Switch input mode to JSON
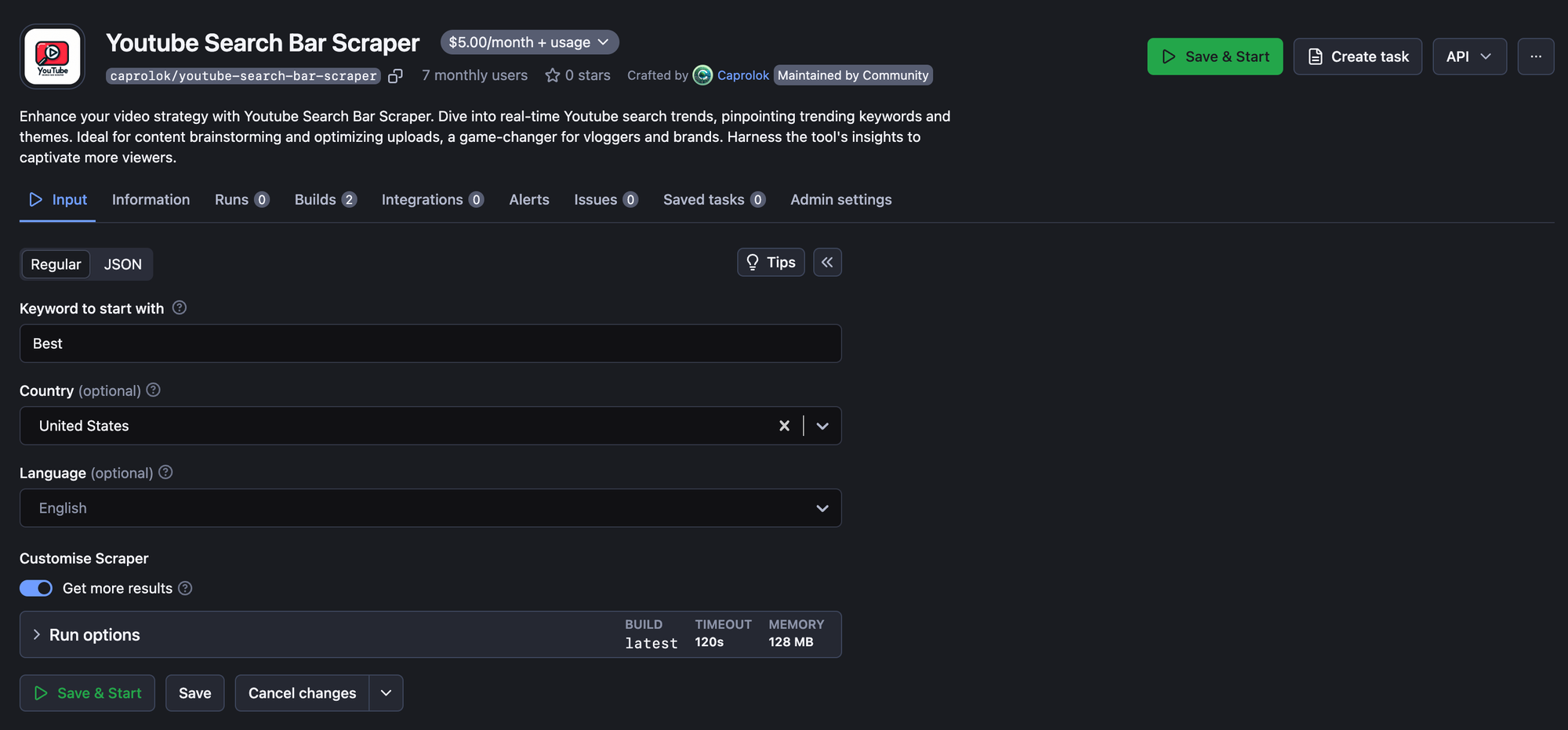 click(x=122, y=264)
